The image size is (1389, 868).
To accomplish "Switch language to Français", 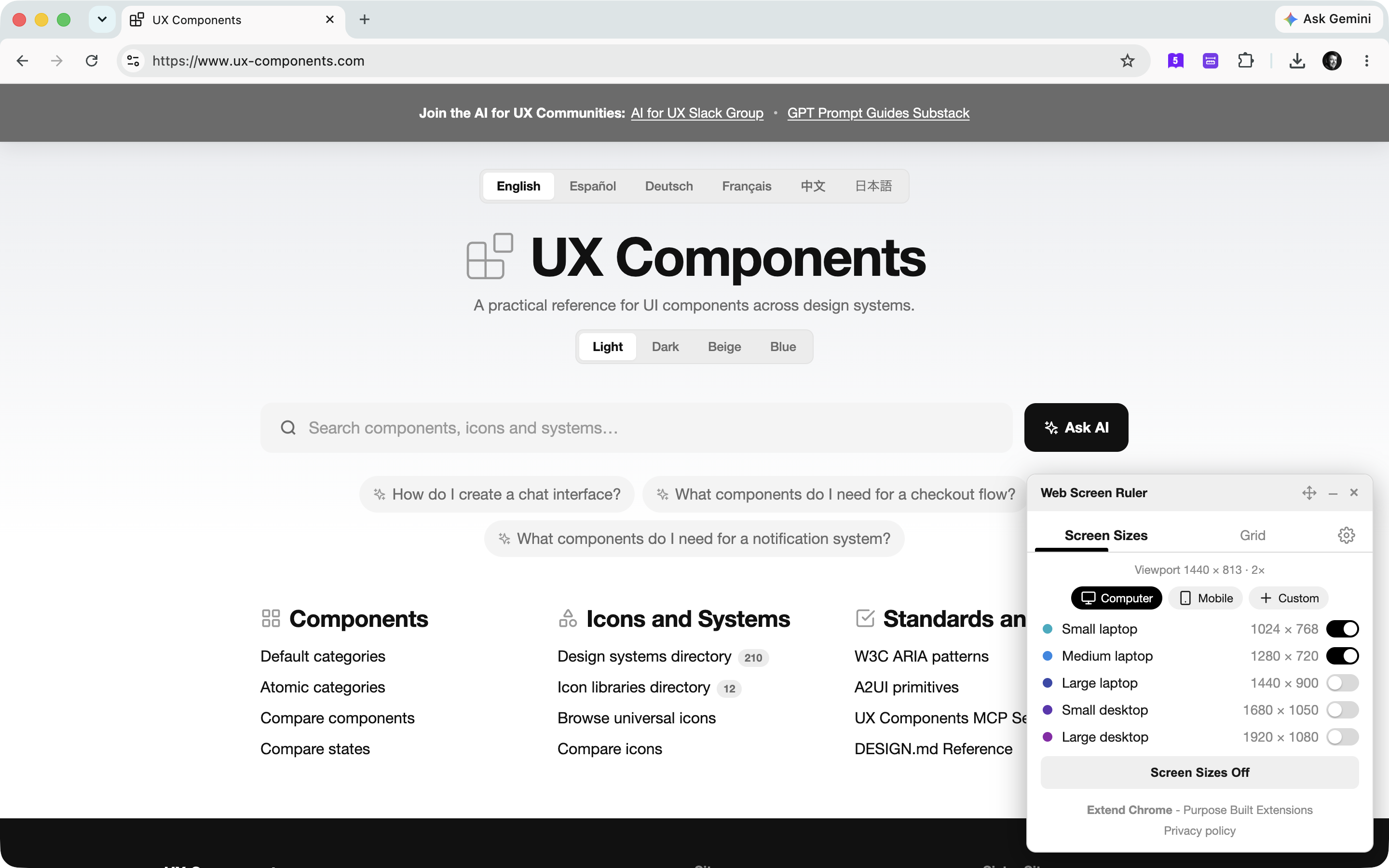I will [x=746, y=186].
